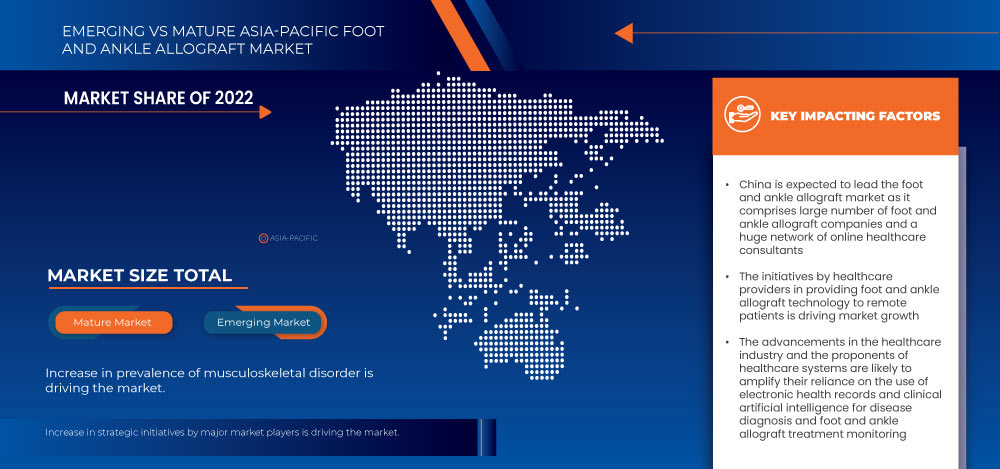Click the orange arrowhead beside Market Share of 2022
The height and width of the screenshot is (469, 1000).
pyautogui.click(x=265, y=112)
